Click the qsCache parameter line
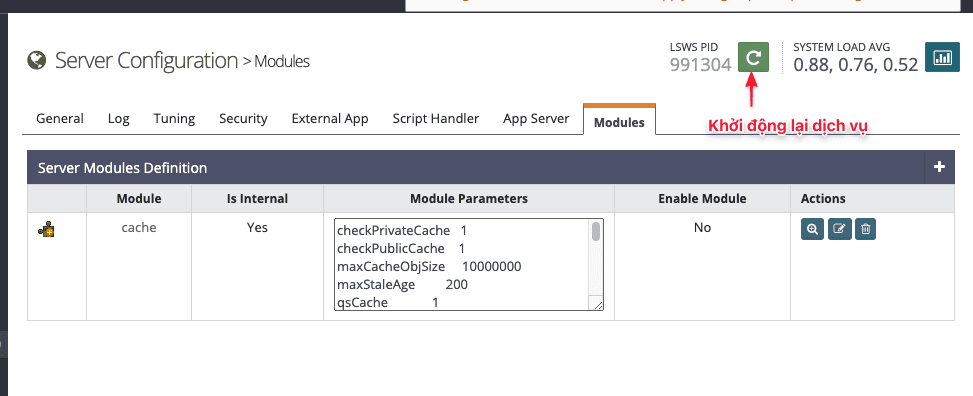The width and height of the screenshot is (973, 396). click(388, 303)
